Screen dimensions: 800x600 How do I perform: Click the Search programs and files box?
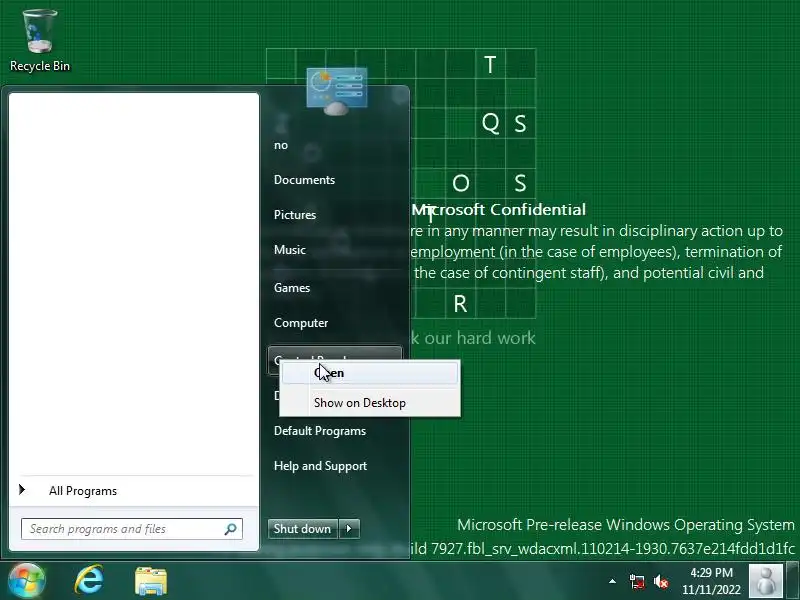[x=132, y=529]
